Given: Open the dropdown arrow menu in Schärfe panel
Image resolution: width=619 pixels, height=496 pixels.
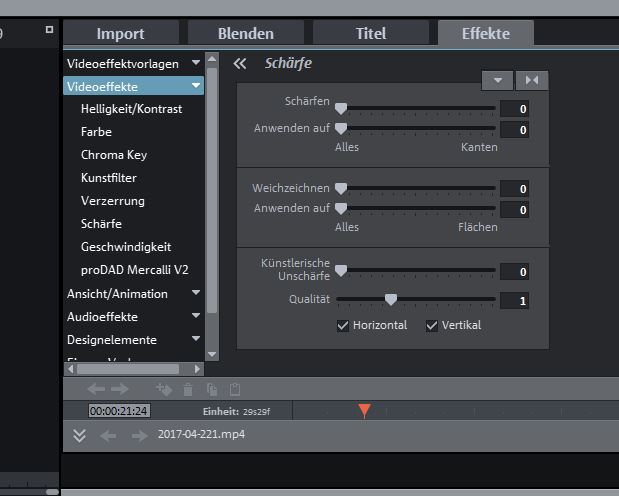Looking at the screenshot, I should click(x=497, y=80).
